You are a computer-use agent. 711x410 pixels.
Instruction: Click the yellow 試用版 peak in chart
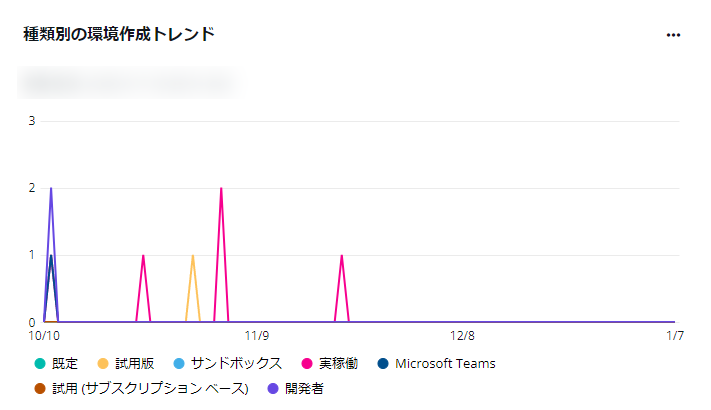click(x=193, y=257)
